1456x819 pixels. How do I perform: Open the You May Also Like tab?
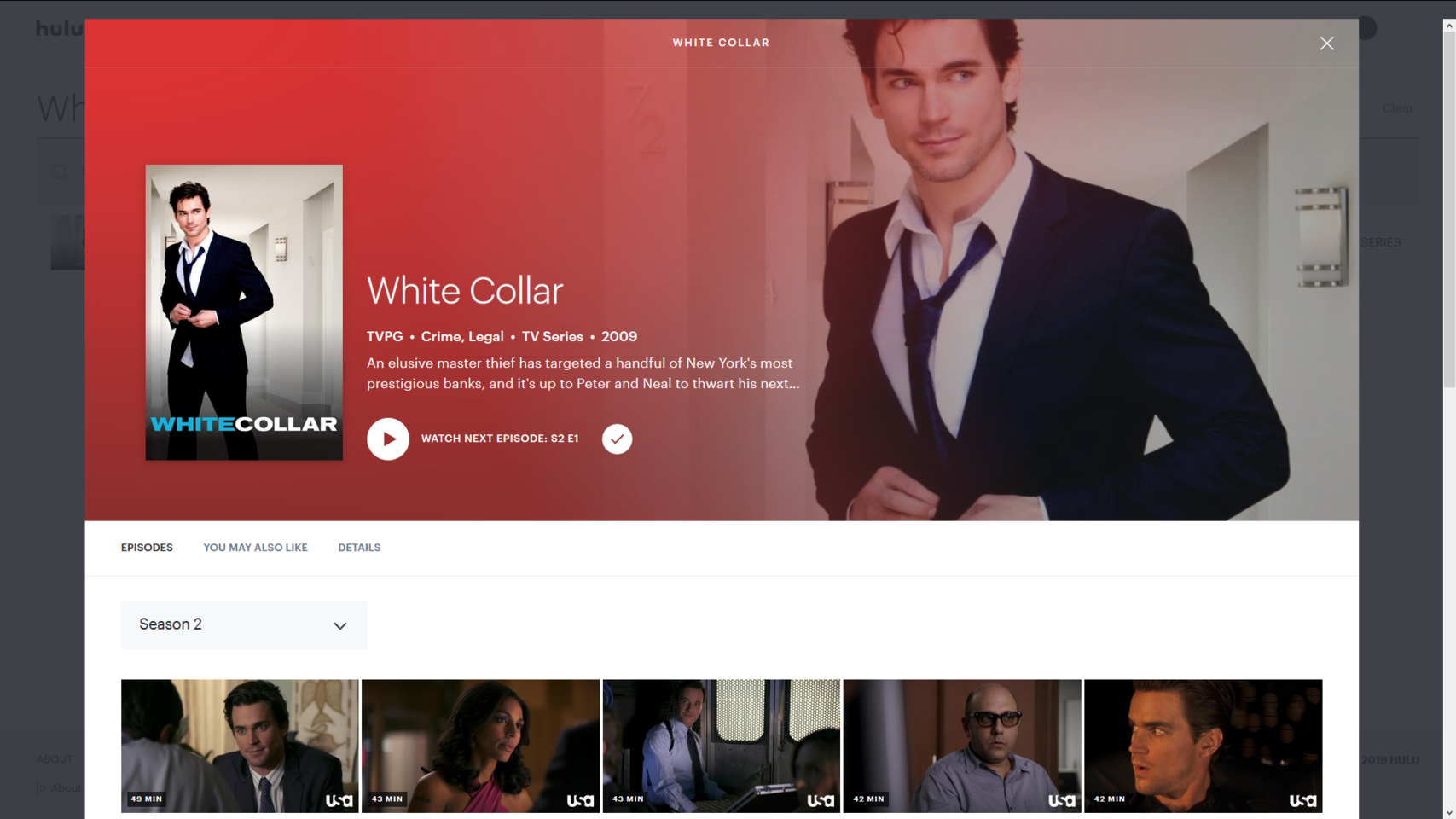pos(255,548)
